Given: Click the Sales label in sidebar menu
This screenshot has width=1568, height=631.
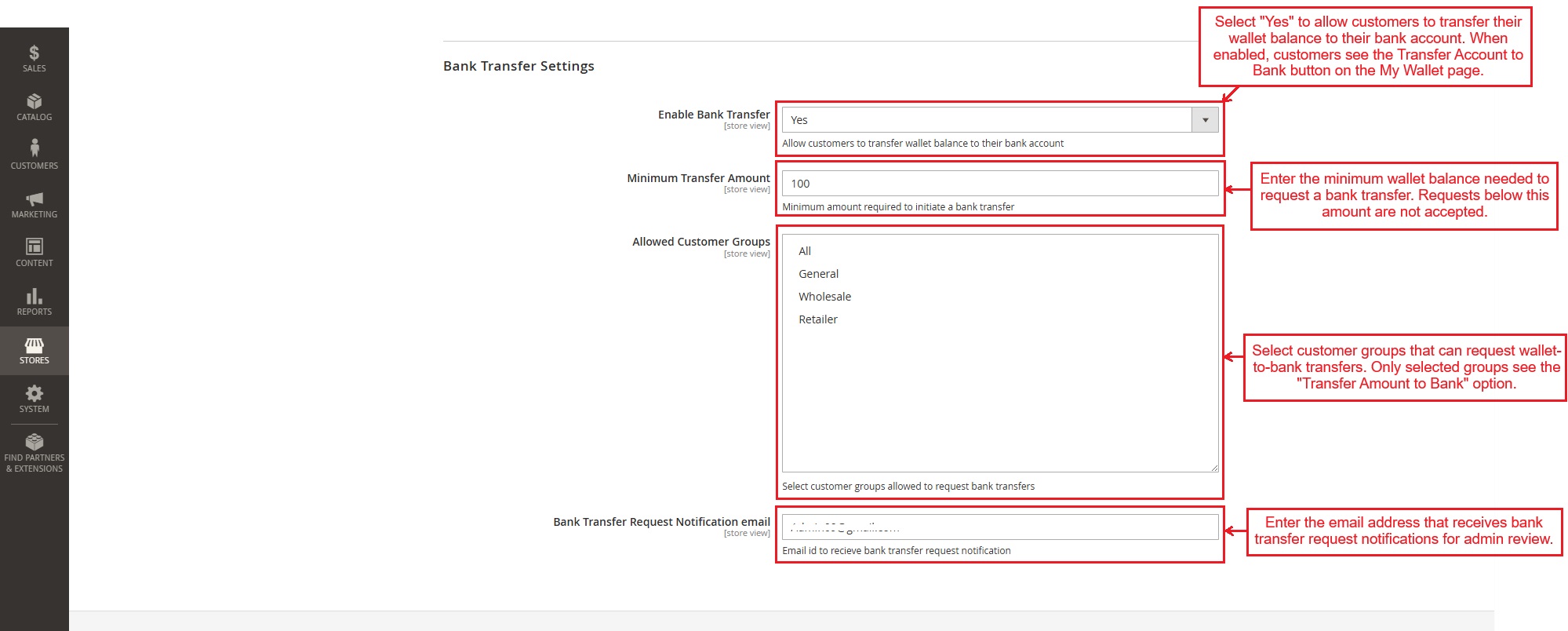Looking at the screenshot, I should [x=34, y=68].
